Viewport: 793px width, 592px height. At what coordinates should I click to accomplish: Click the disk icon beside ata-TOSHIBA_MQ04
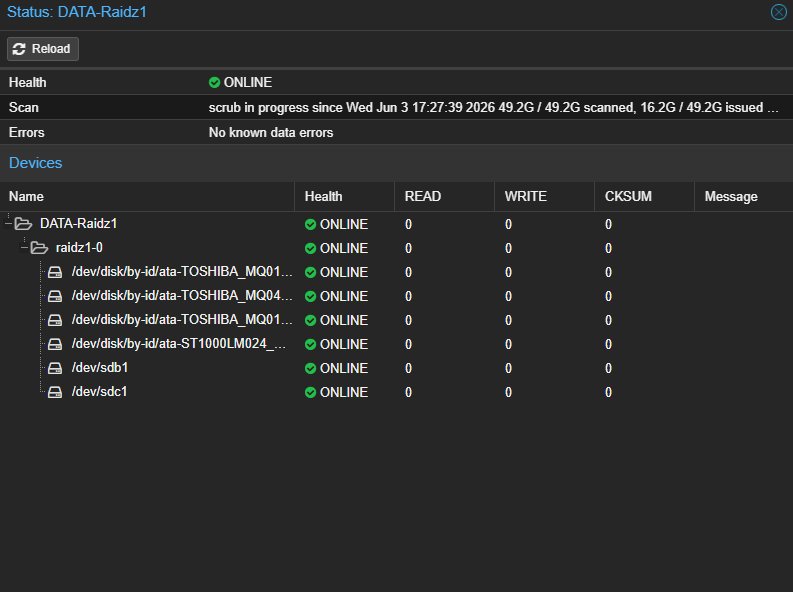[55, 296]
